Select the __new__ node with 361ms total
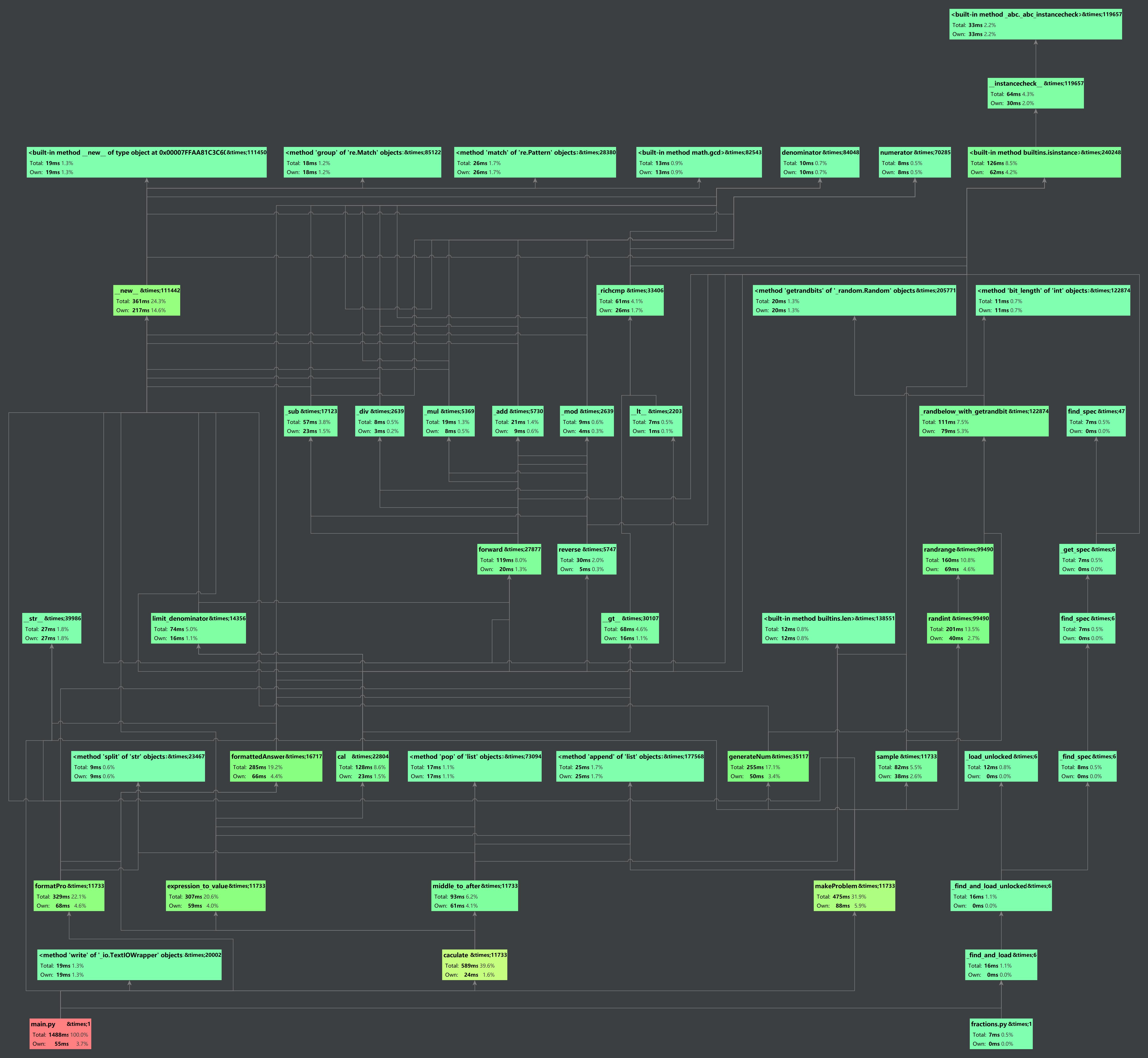 tap(147, 300)
